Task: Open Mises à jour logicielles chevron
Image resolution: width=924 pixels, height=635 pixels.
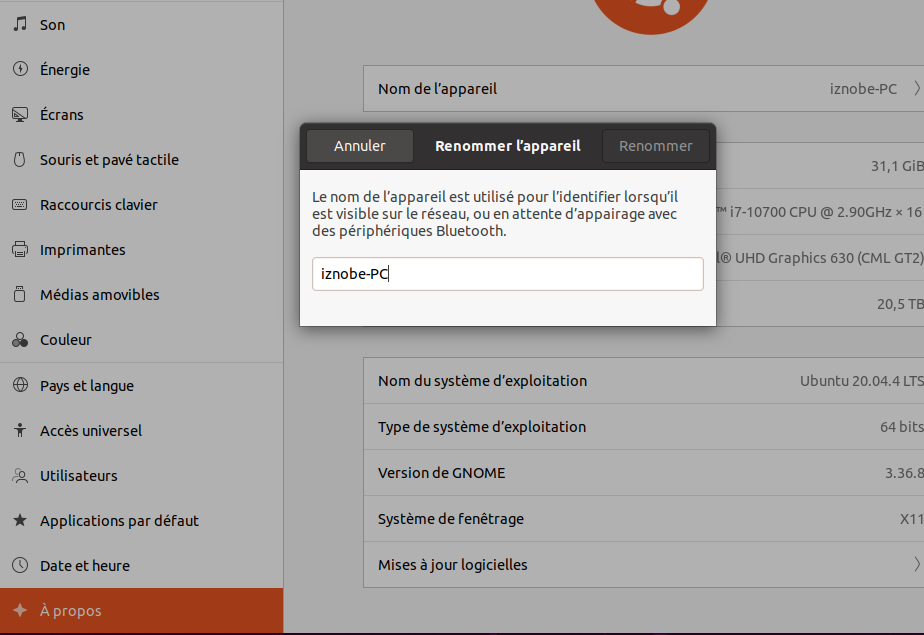Action: [916, 564]
